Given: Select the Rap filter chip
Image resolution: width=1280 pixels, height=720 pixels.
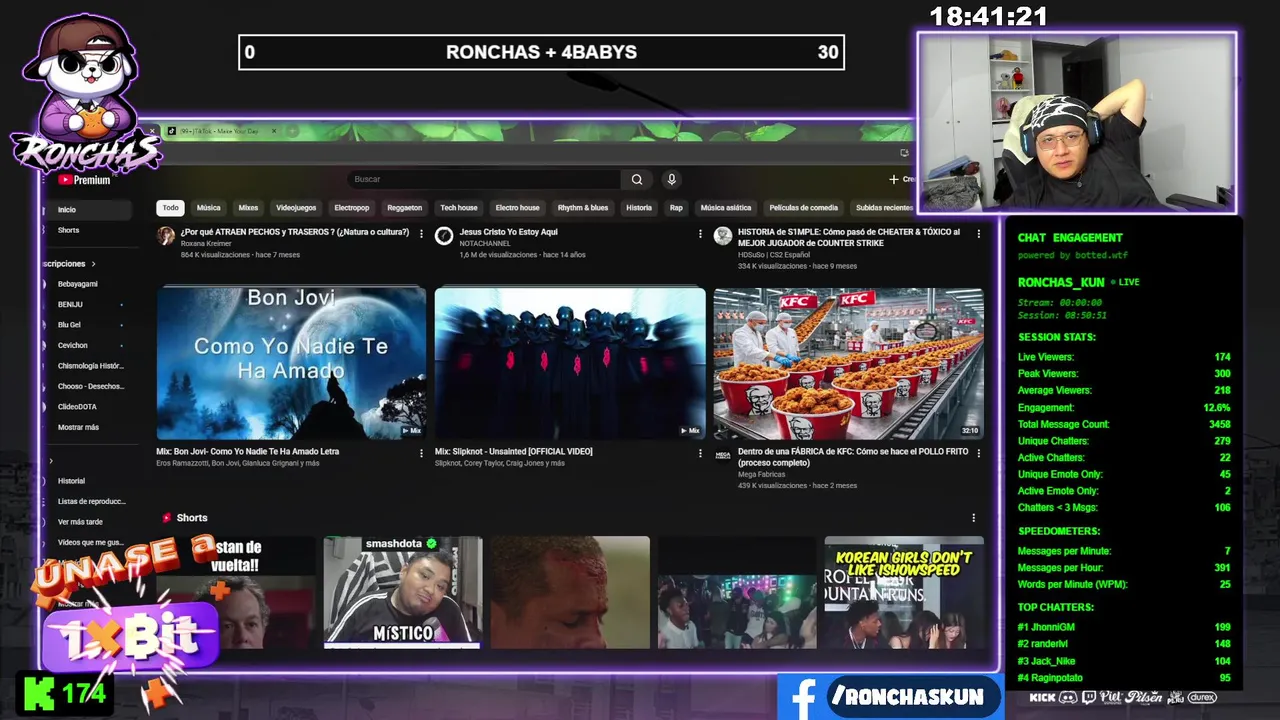Looking at the screenshot, I should coord(676,208).
